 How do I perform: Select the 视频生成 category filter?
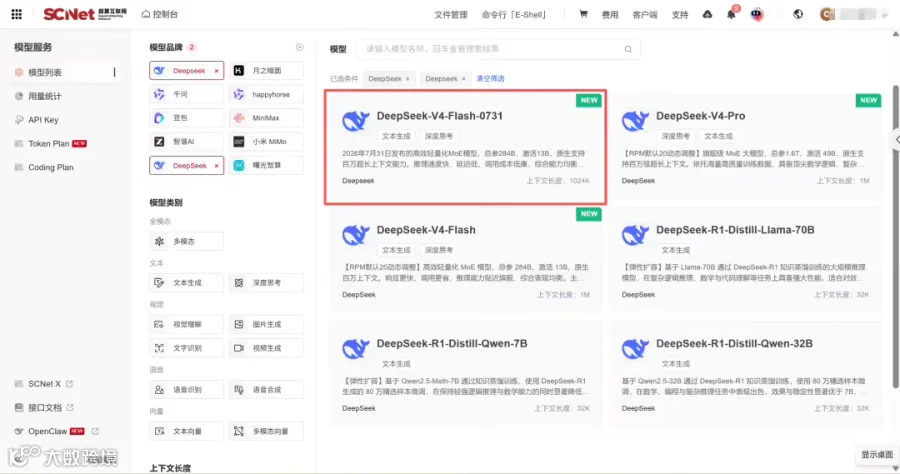(x=266, y=348)
